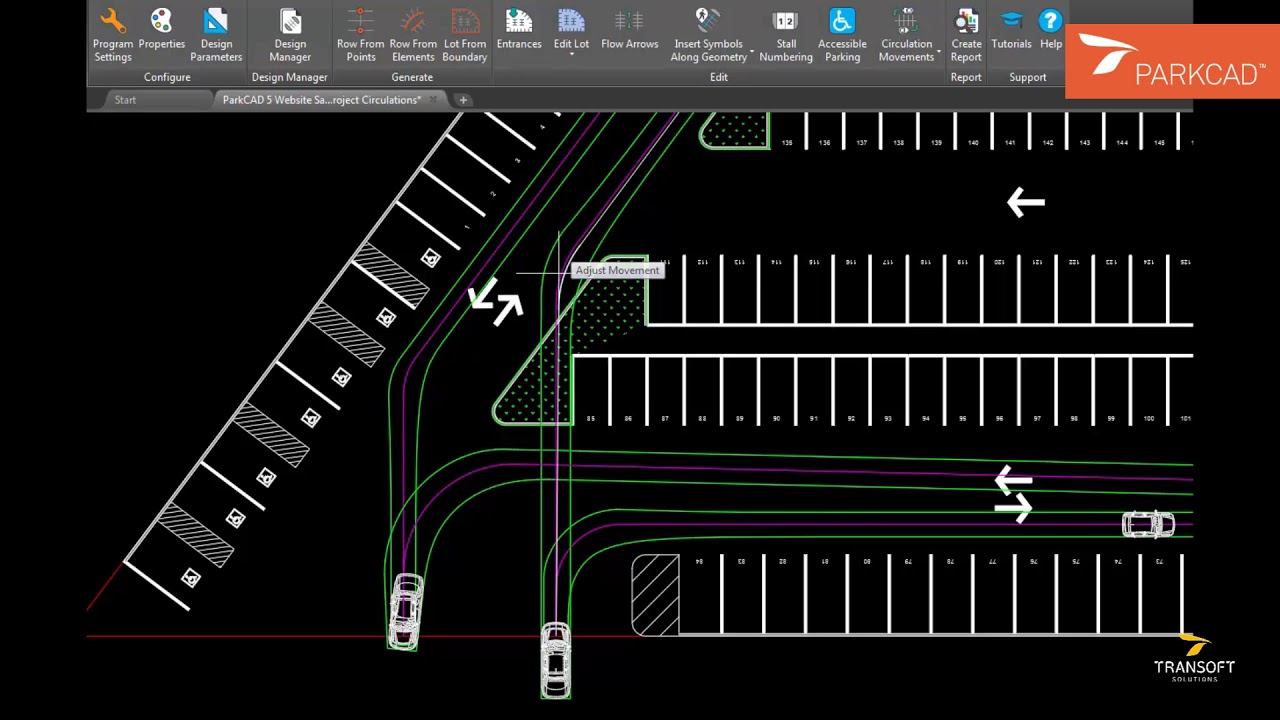The width and height of the screenshot is (1280, 720).
Task: Open the Stall Numbering tool
Action: click(786, 36)
